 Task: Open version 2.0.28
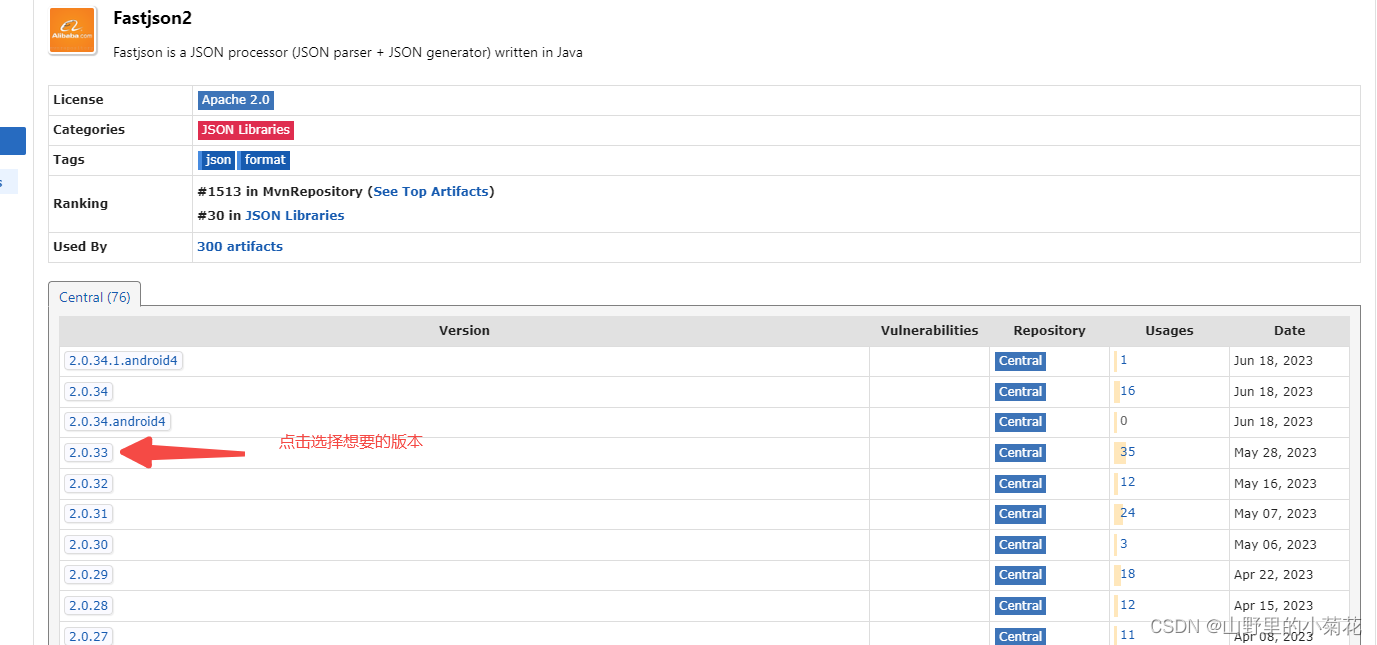89,606
